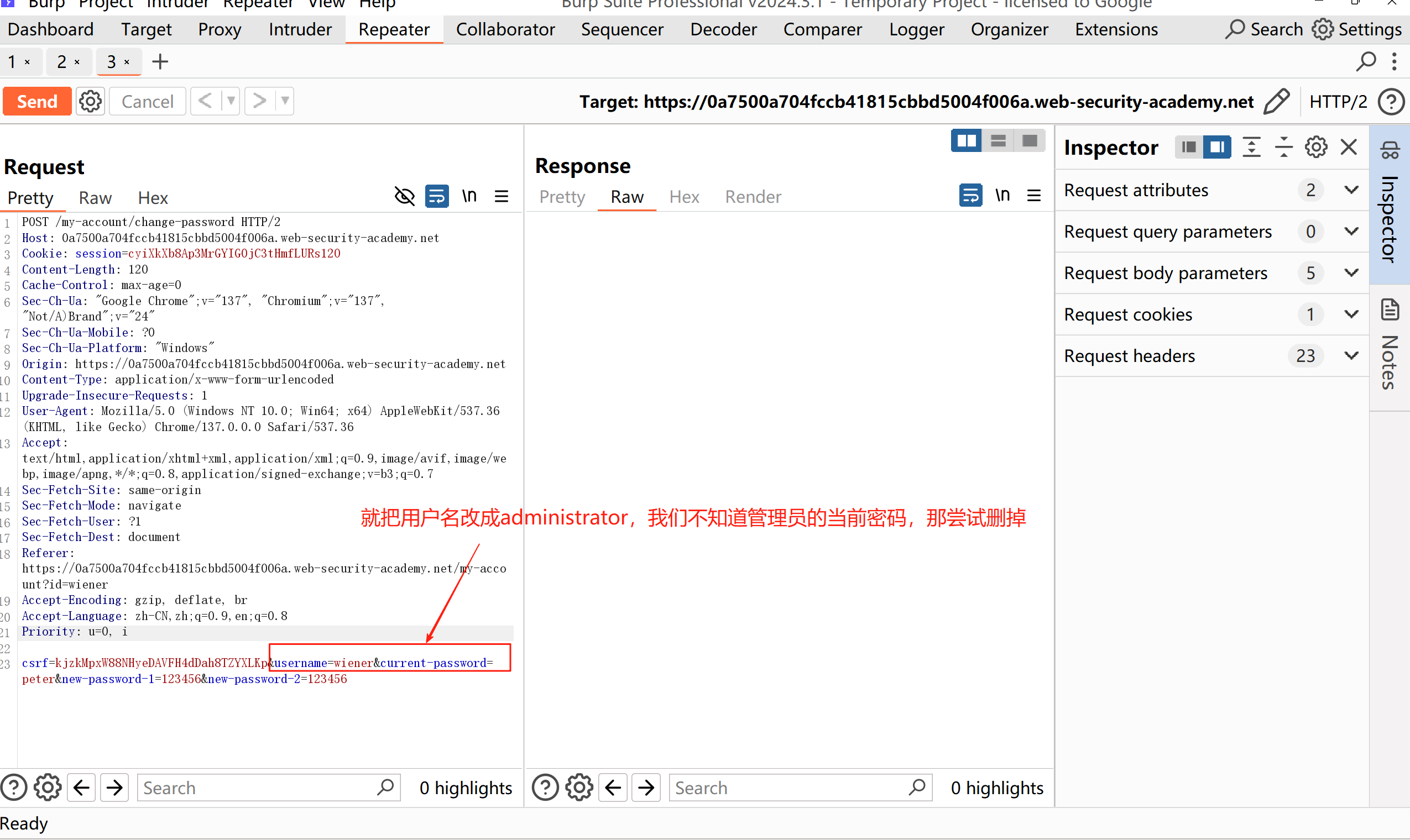Expand Request headers section

pyautogui.click(x=1351, y=355)
